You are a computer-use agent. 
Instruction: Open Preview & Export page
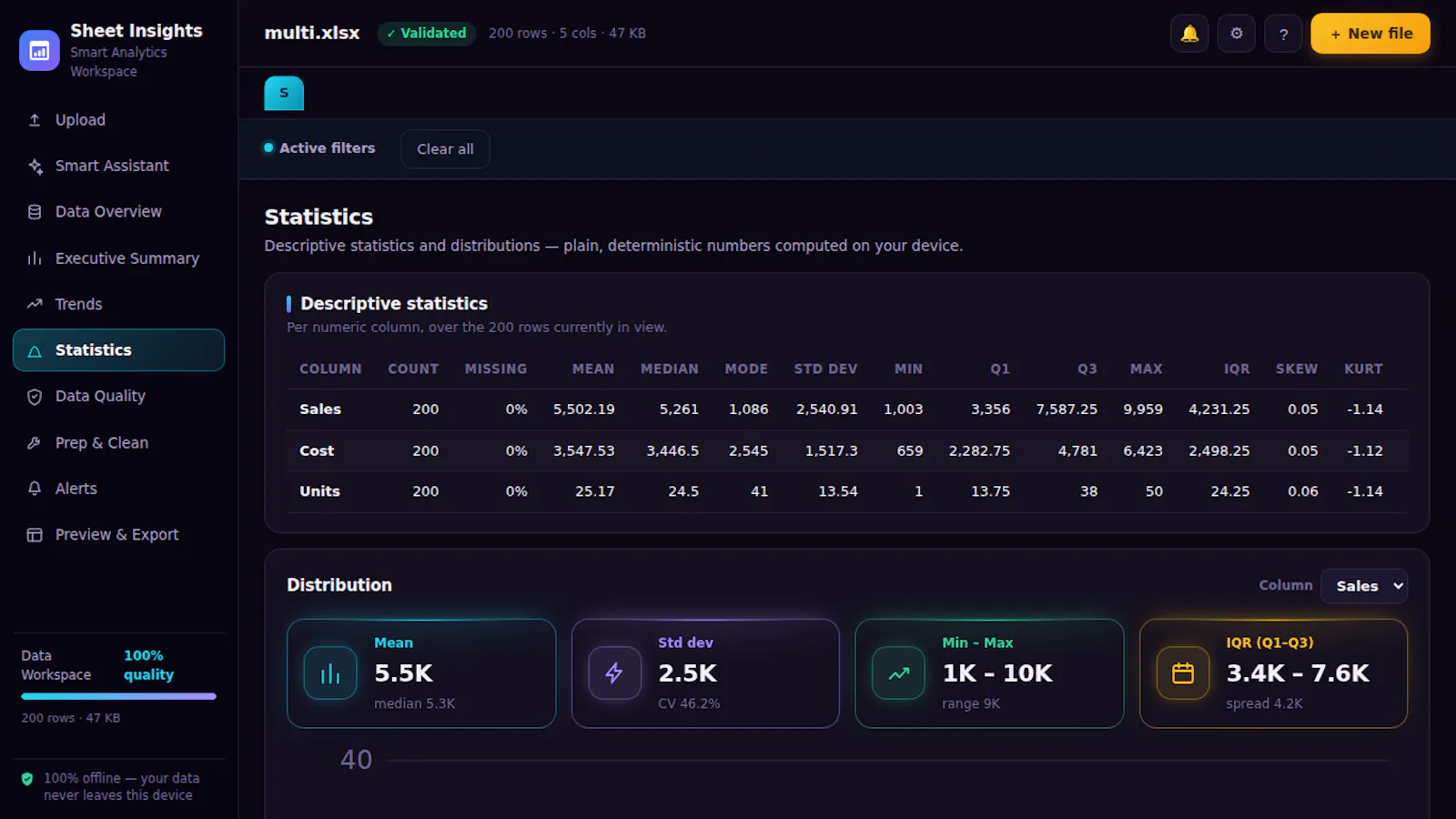tap(118, 535)
